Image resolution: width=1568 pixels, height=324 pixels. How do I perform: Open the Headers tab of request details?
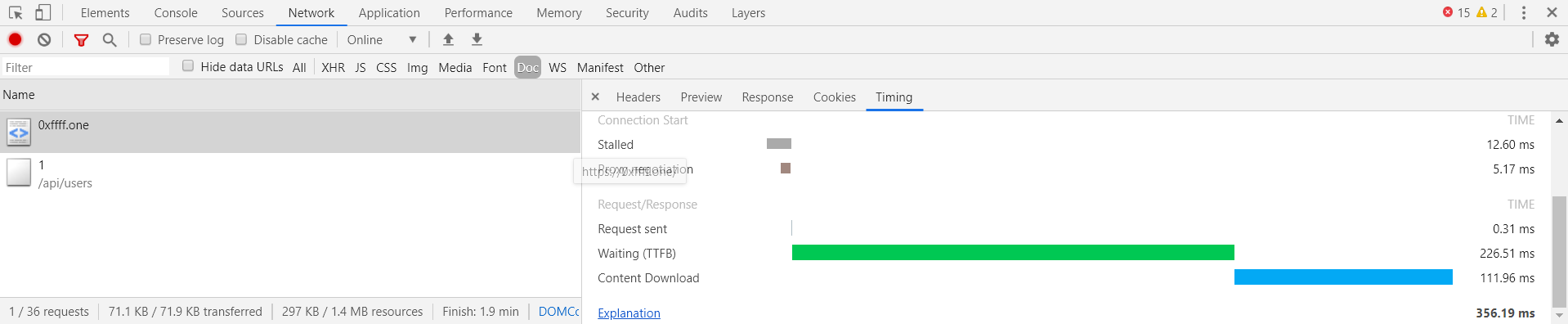click(x=638, y=97)
